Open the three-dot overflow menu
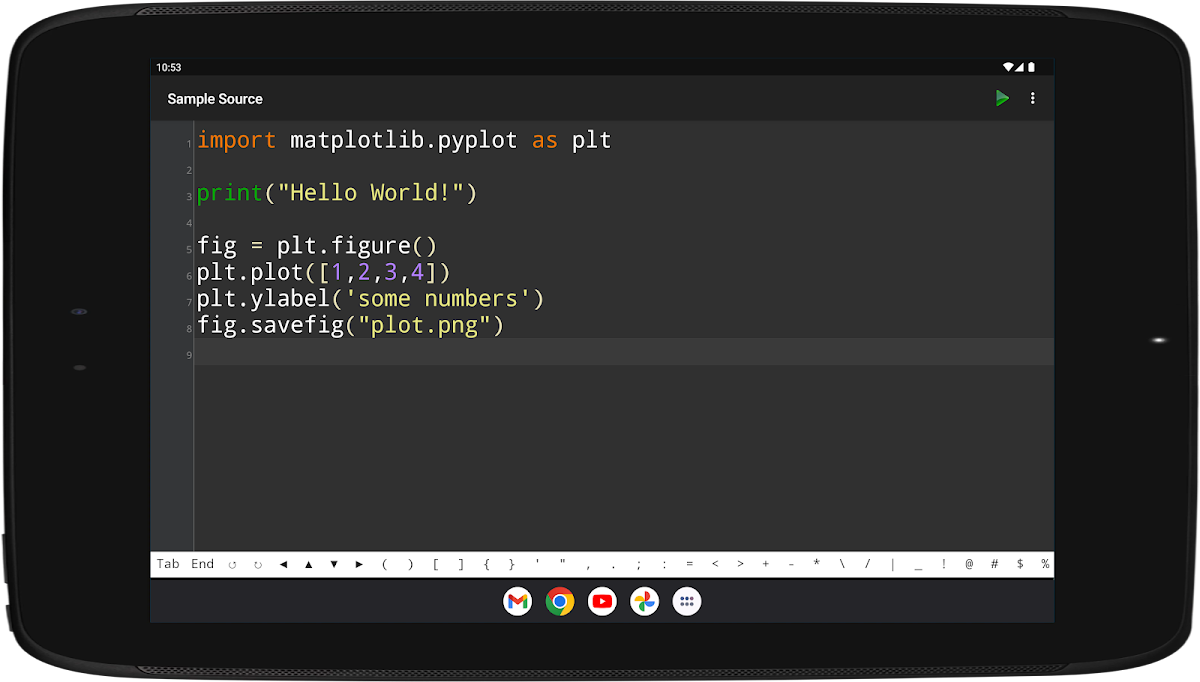Image resolution: width=1200 pixels, height=682 pixels. [1033, 98]
